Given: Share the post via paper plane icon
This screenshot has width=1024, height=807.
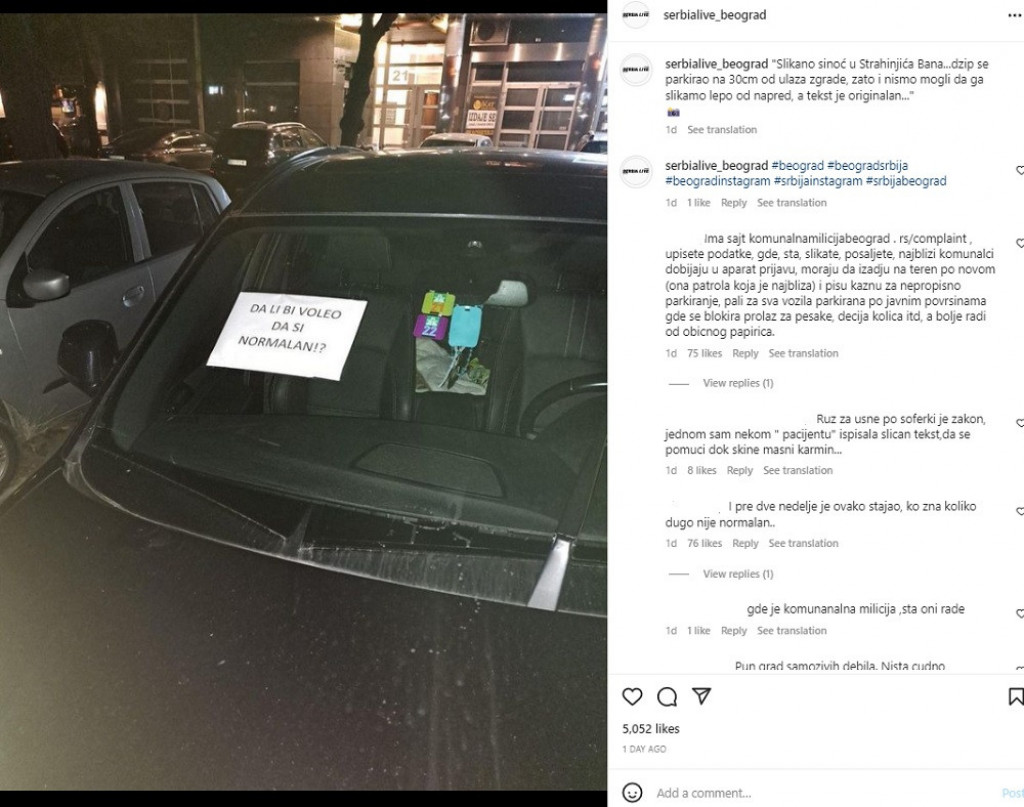Looking at the screenshot, I should 701,696.
